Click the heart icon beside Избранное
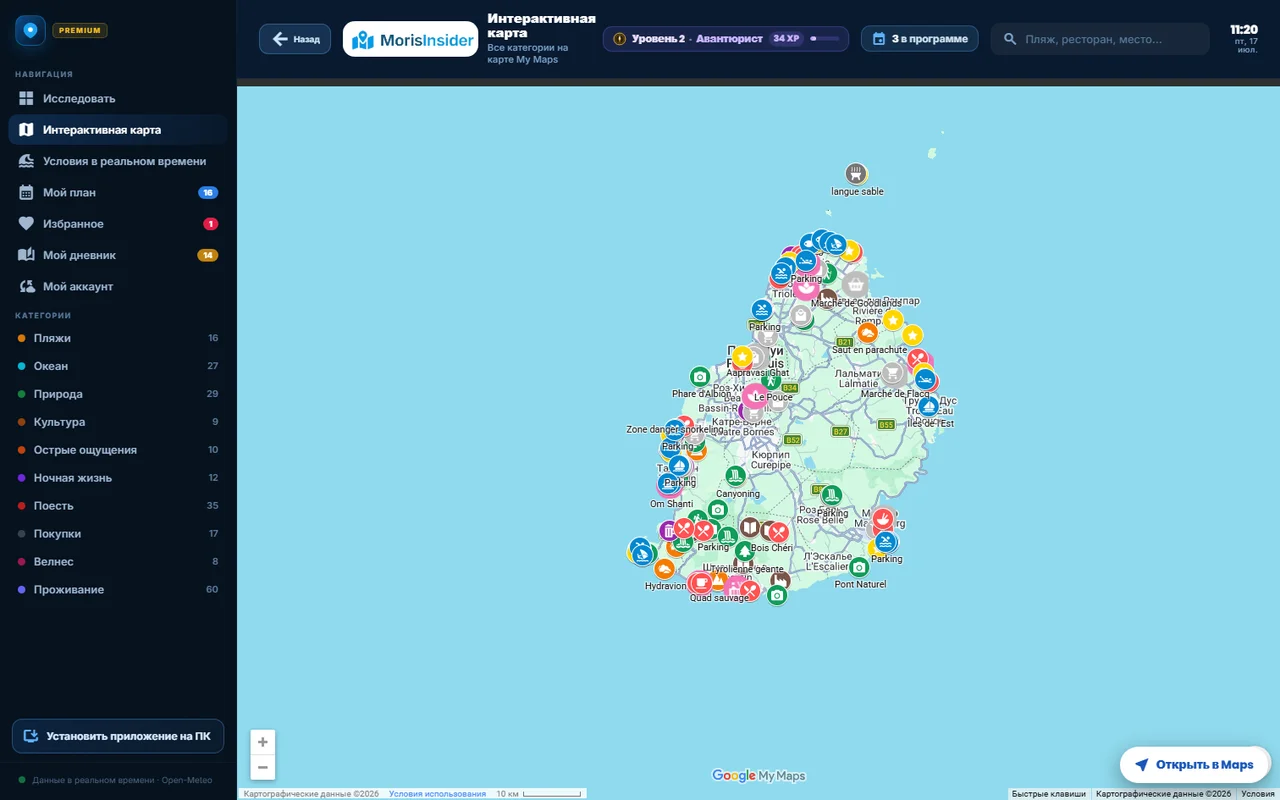This screenshot has height=800, width=1280. [27, 224]
